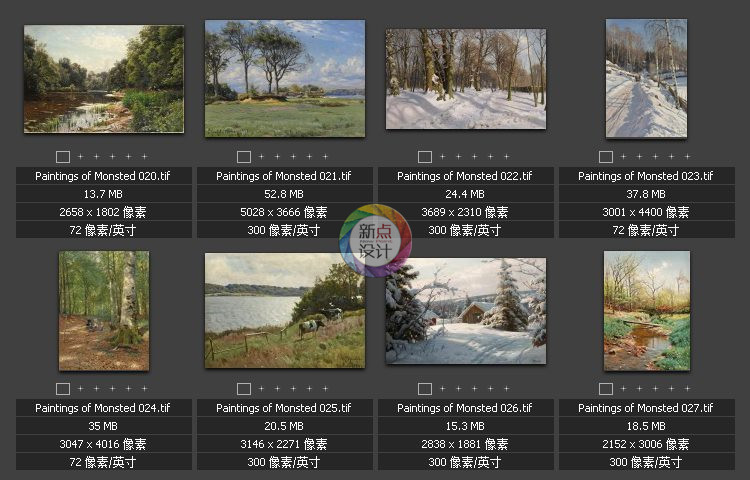Click filename 'Paintings of Monsted 022.tif'
750x480 pixels.
click(x=465, y=176)
